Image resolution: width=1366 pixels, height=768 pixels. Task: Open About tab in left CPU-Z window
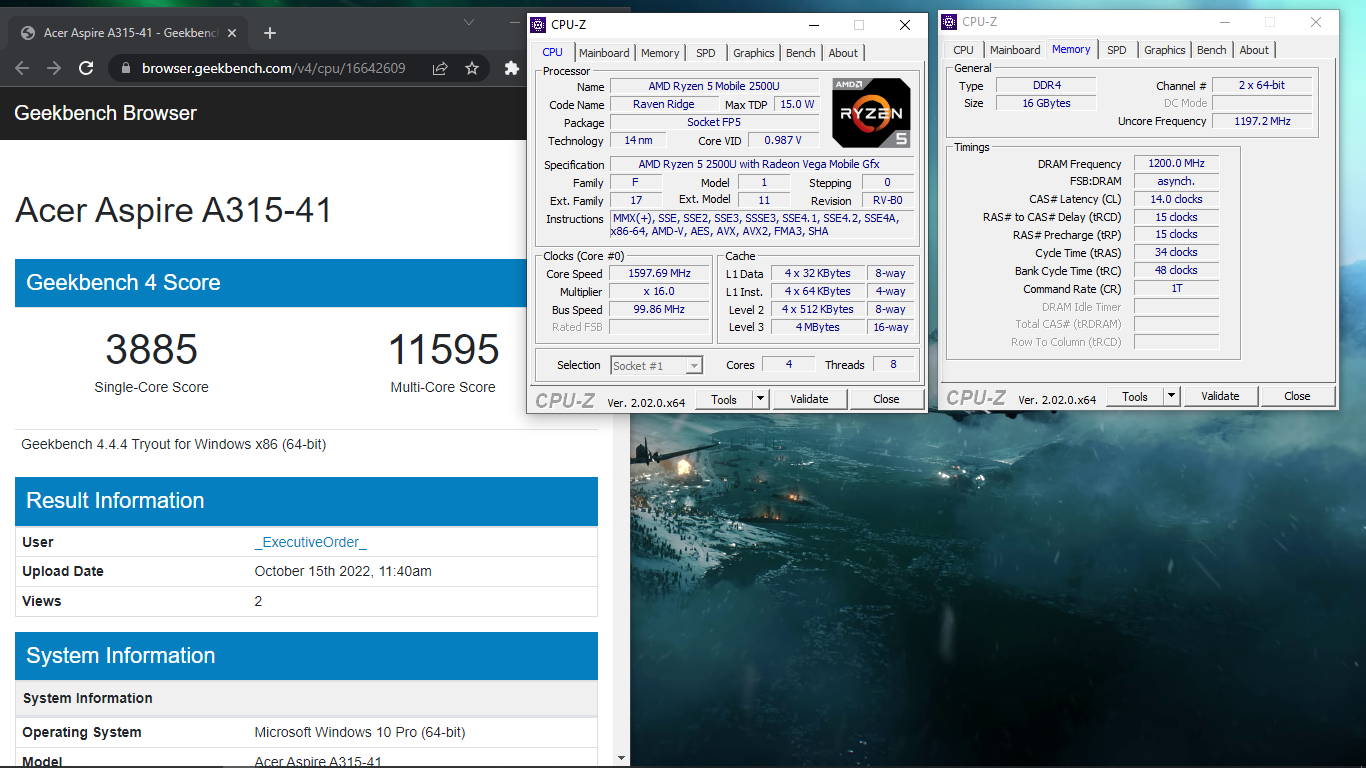(x=843, y=53)
